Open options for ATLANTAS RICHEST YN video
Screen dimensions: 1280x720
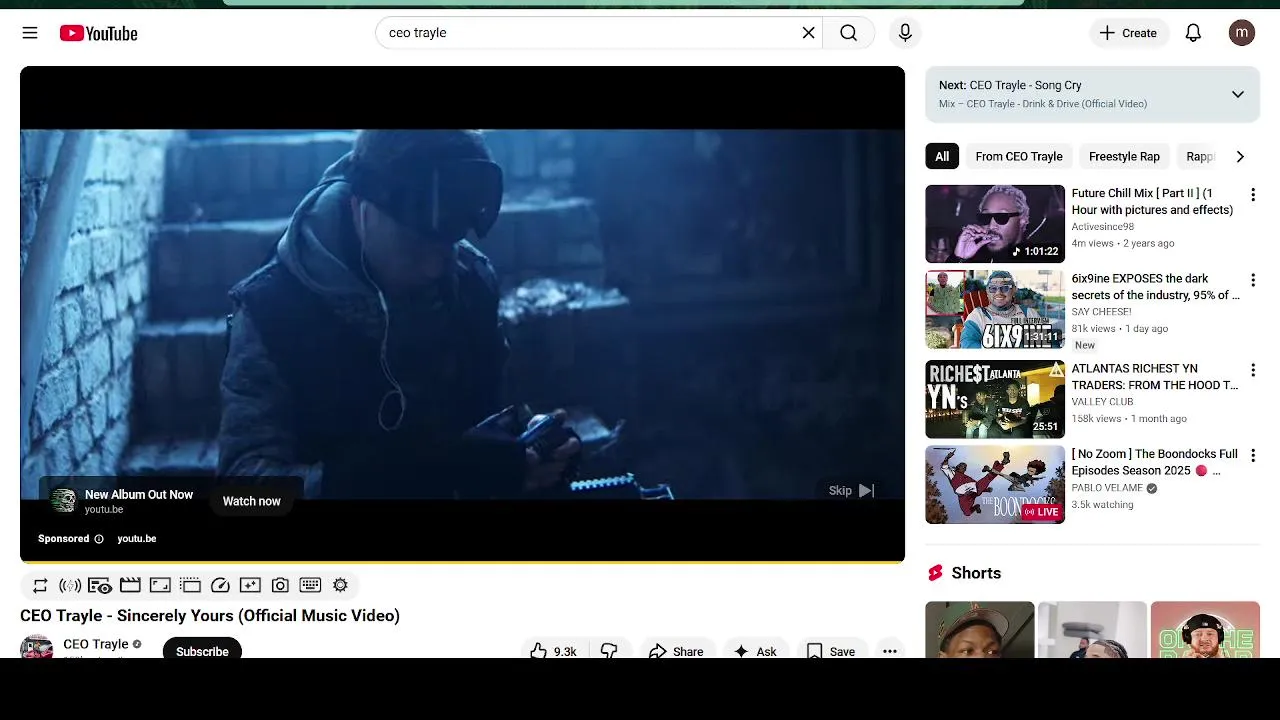1253,370
